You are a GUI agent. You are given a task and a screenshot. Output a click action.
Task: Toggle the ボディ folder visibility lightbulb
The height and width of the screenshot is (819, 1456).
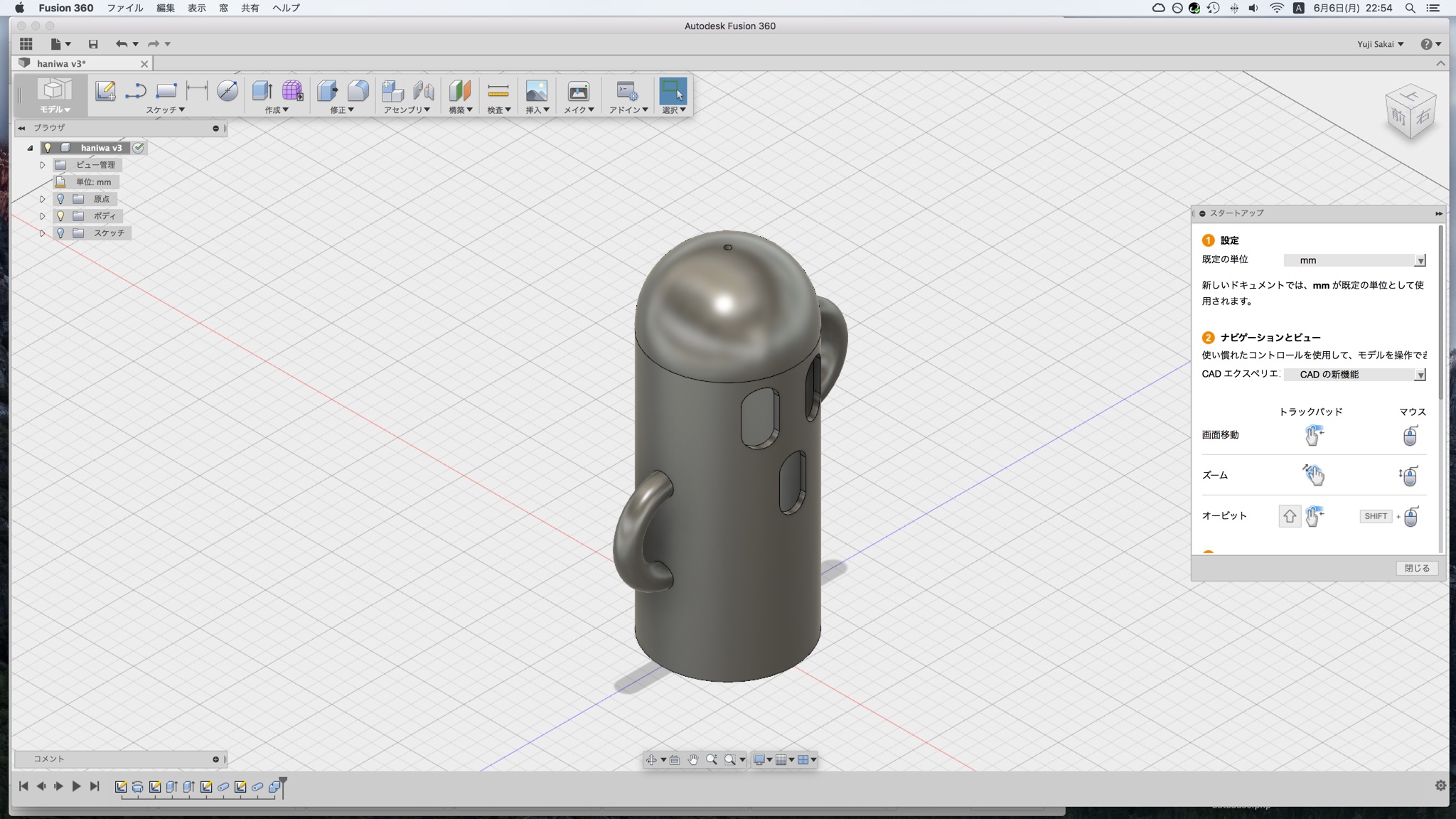[61, 215]
